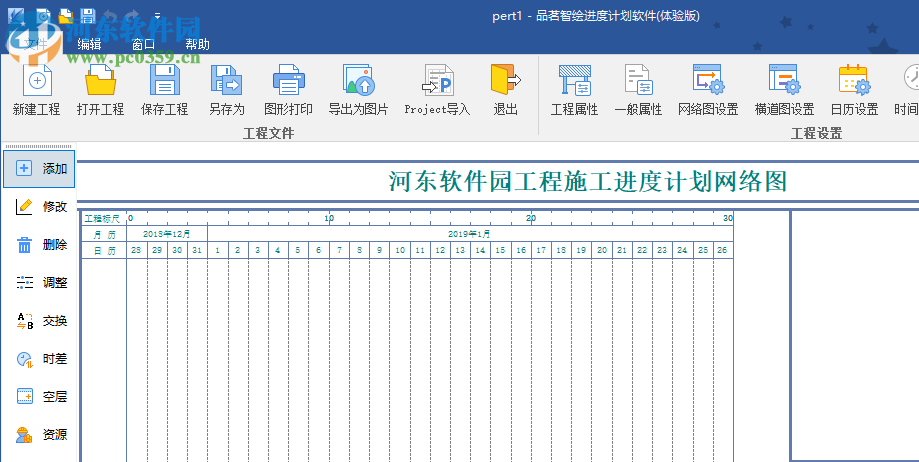
Task: Open the 编辑 (Edit) menu
Action: point(89,44)
